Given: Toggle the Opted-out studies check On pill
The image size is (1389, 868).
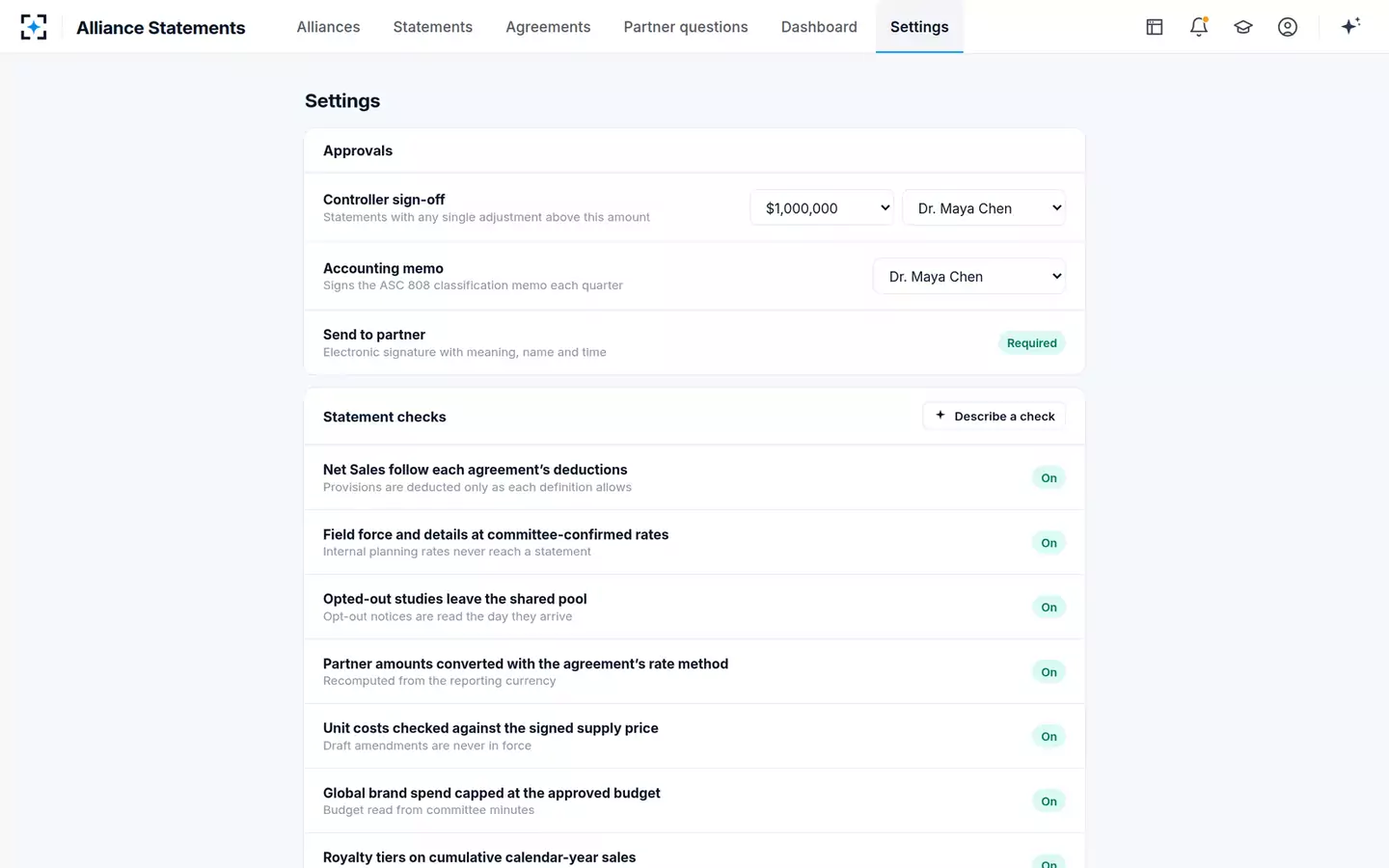Looking at the screenshot, I should 1049,608.
